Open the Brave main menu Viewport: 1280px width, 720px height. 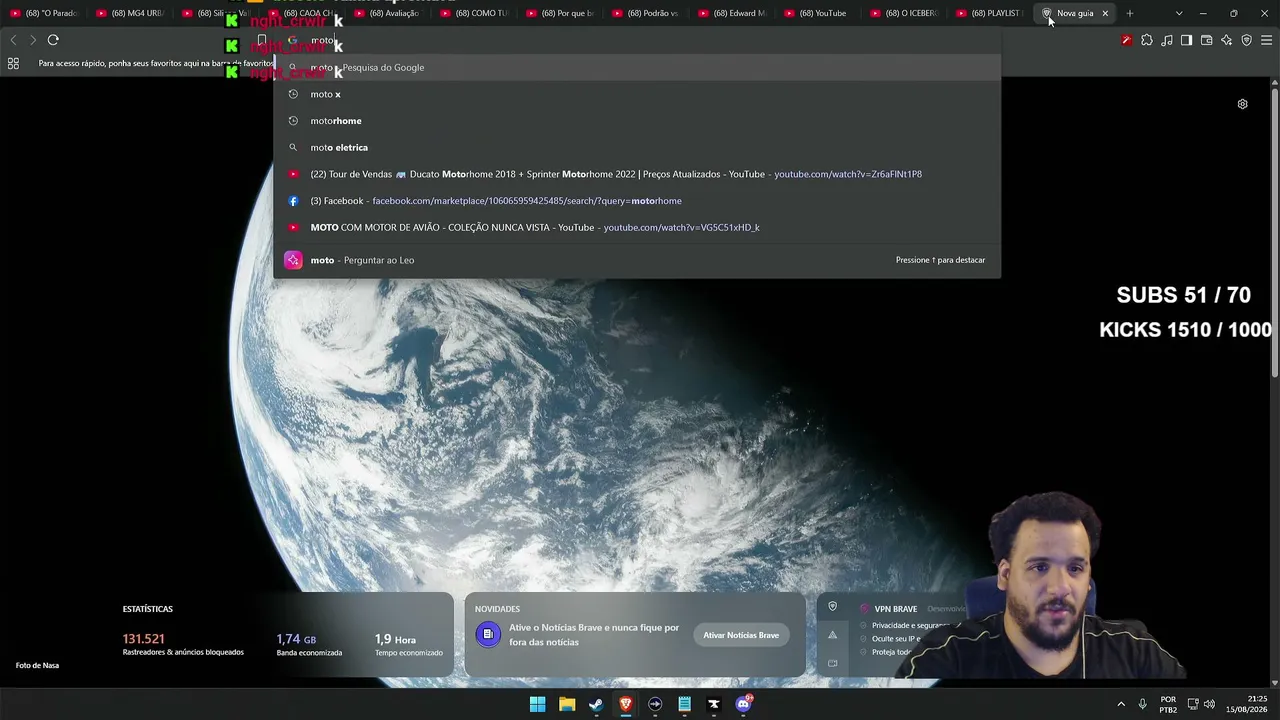(1266, 40)
